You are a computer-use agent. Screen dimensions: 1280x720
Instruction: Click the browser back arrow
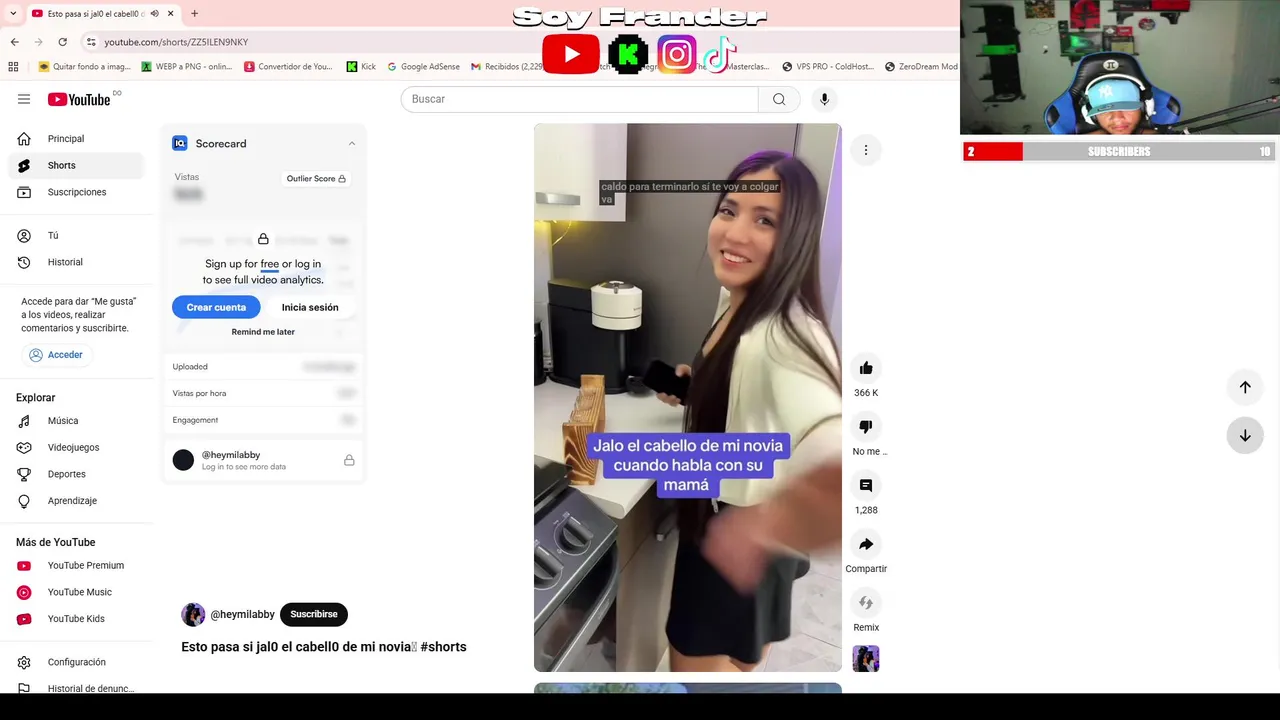point(14,42)
